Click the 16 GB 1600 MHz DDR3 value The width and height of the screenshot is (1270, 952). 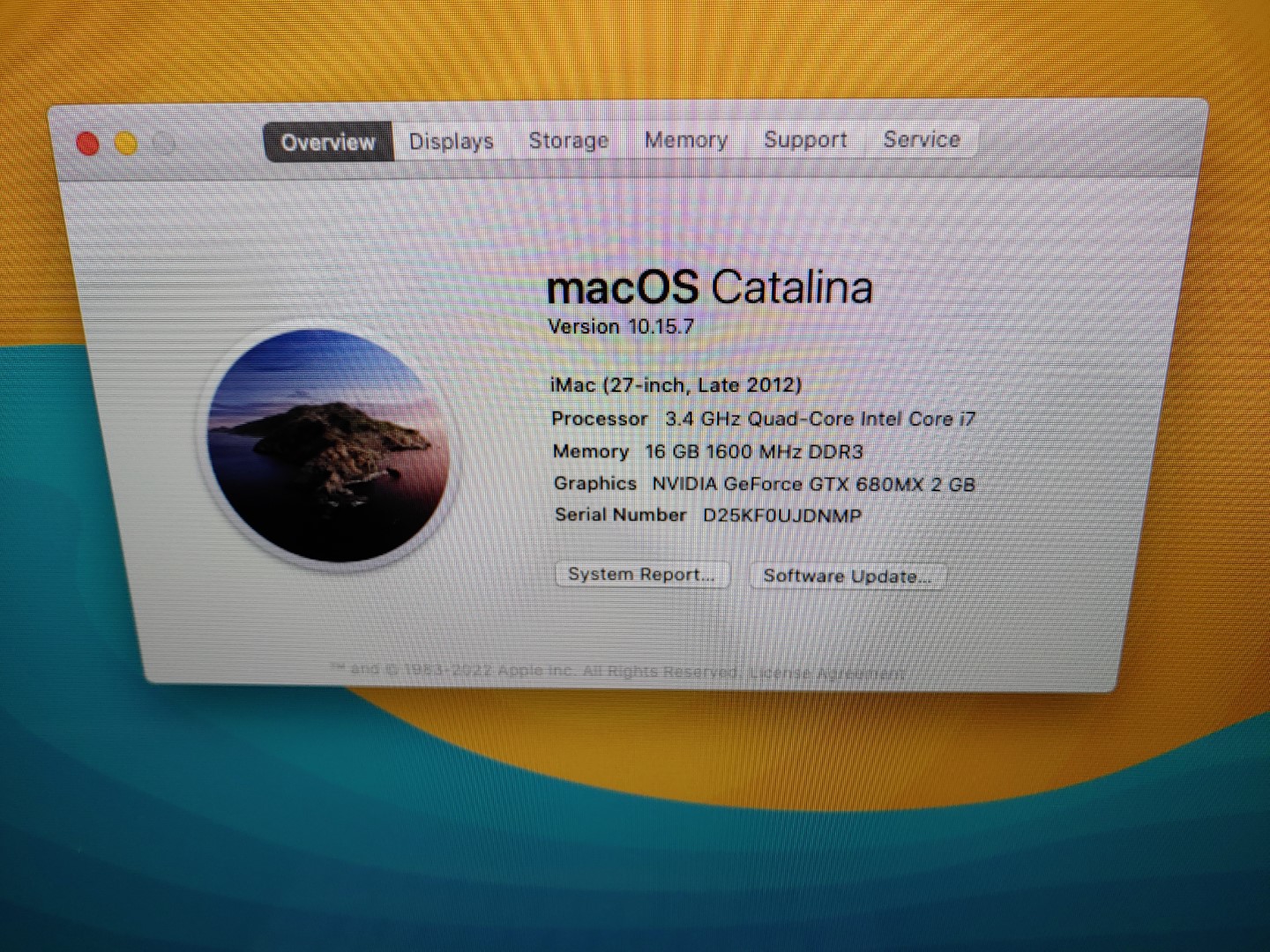click(x=754, y=451)
